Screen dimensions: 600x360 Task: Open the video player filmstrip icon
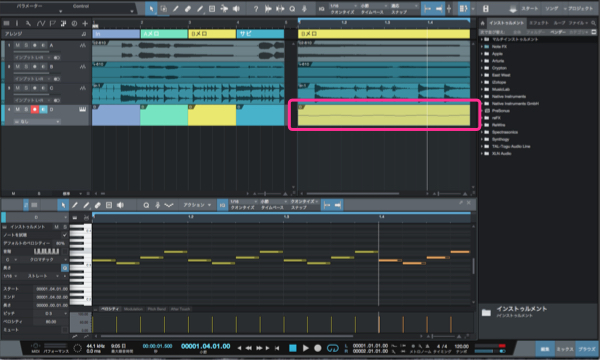pyautogui.click(x=485, y=8)
